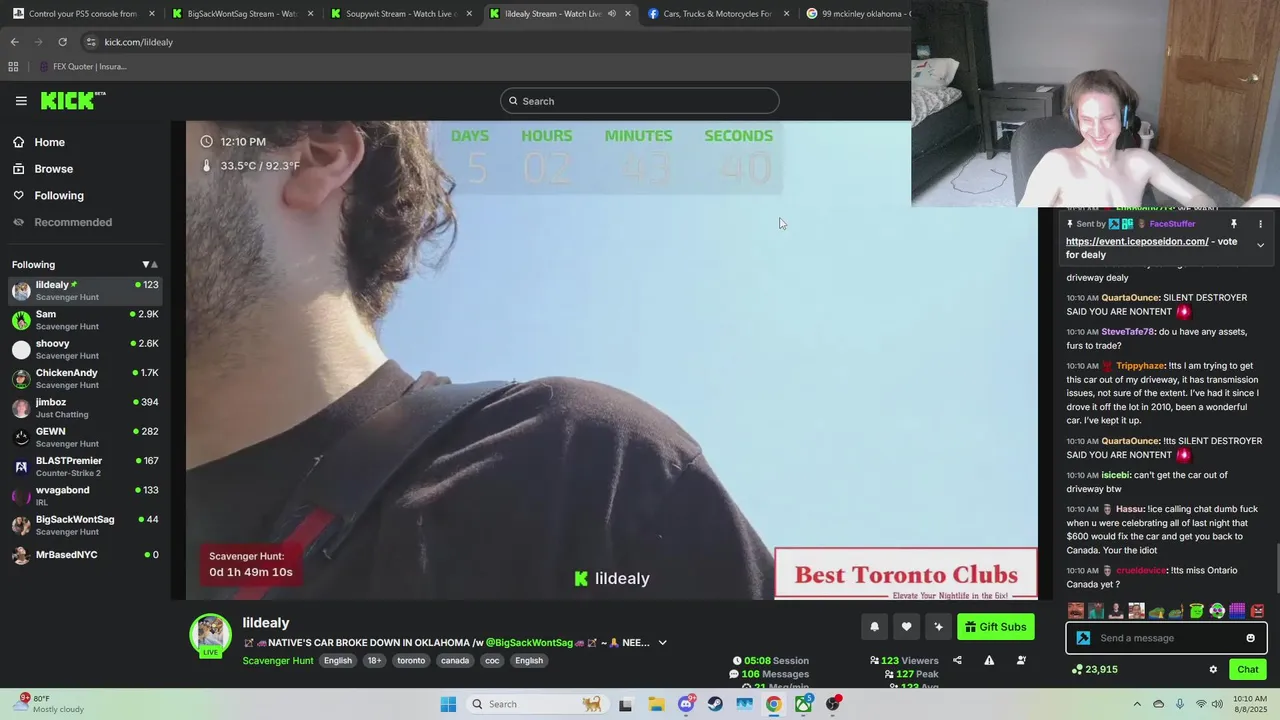1280x720 pixels.
Task: Click the lildealy streamer avatar
Action: [211, 634]
